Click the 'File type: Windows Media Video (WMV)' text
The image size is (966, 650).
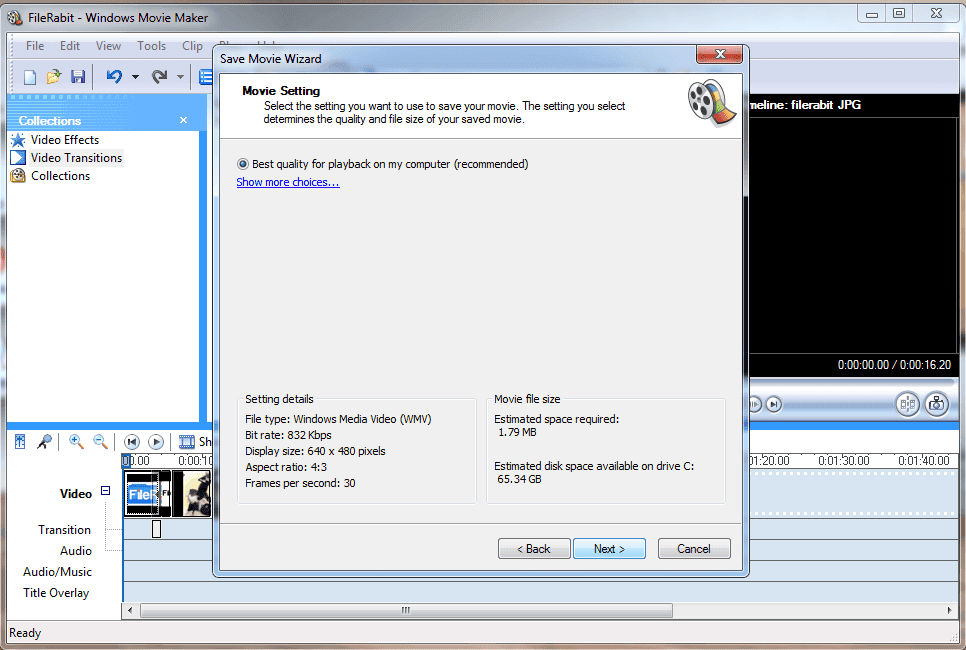pyautogui.click(x=338, y=419)
